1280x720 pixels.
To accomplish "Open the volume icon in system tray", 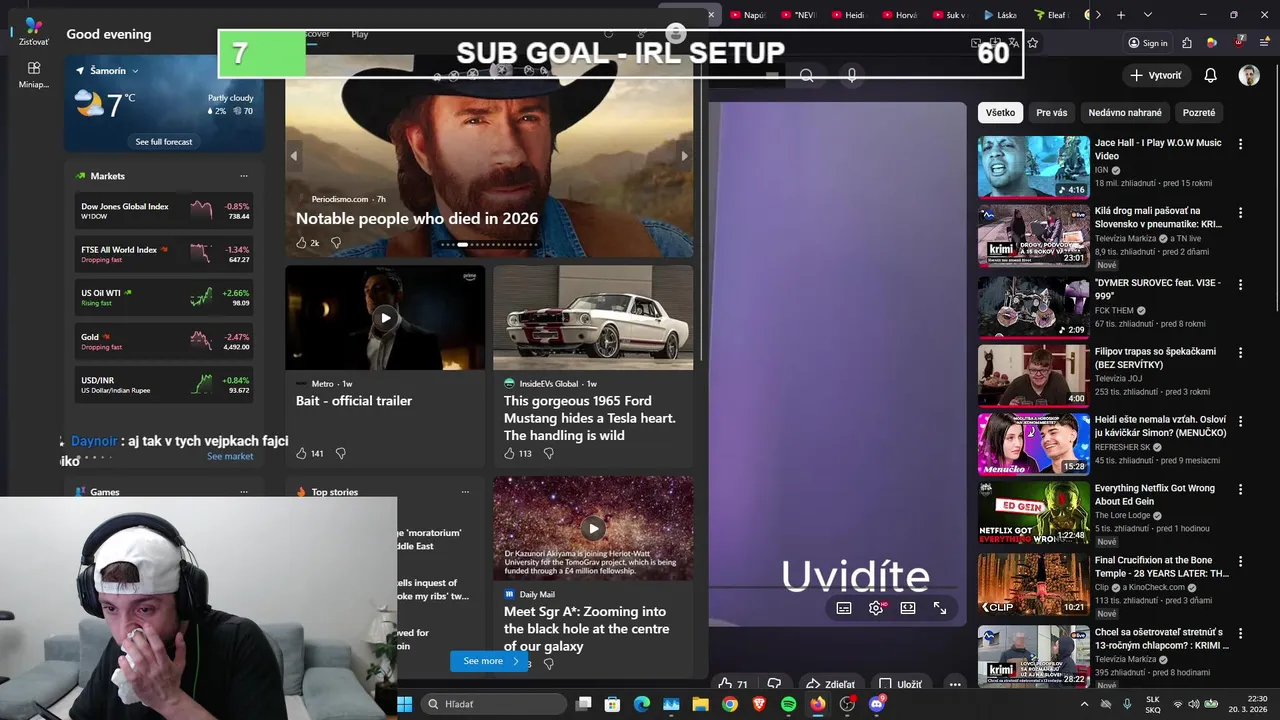I will (x=1194, y=704).
